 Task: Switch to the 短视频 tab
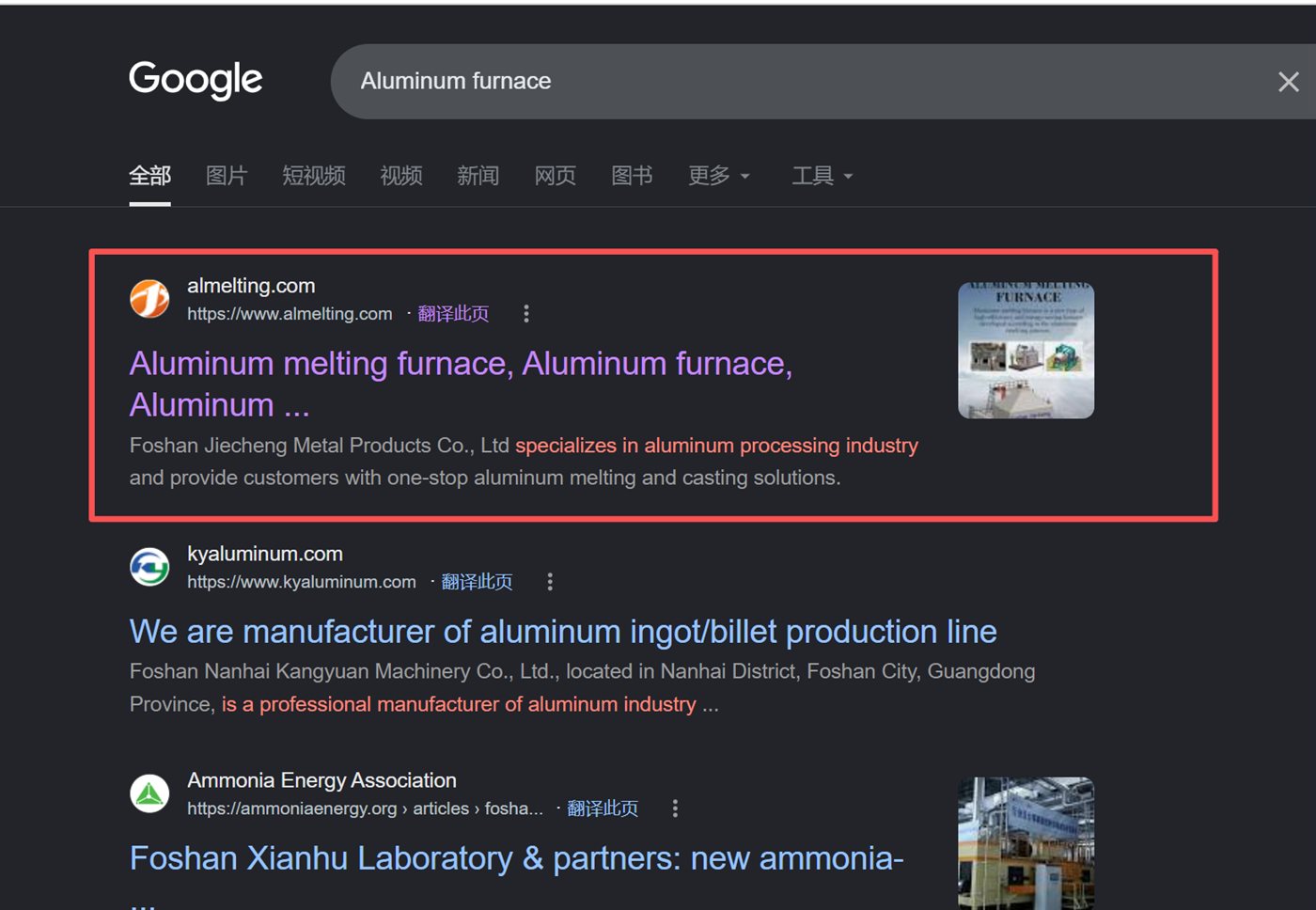[314, 176]
